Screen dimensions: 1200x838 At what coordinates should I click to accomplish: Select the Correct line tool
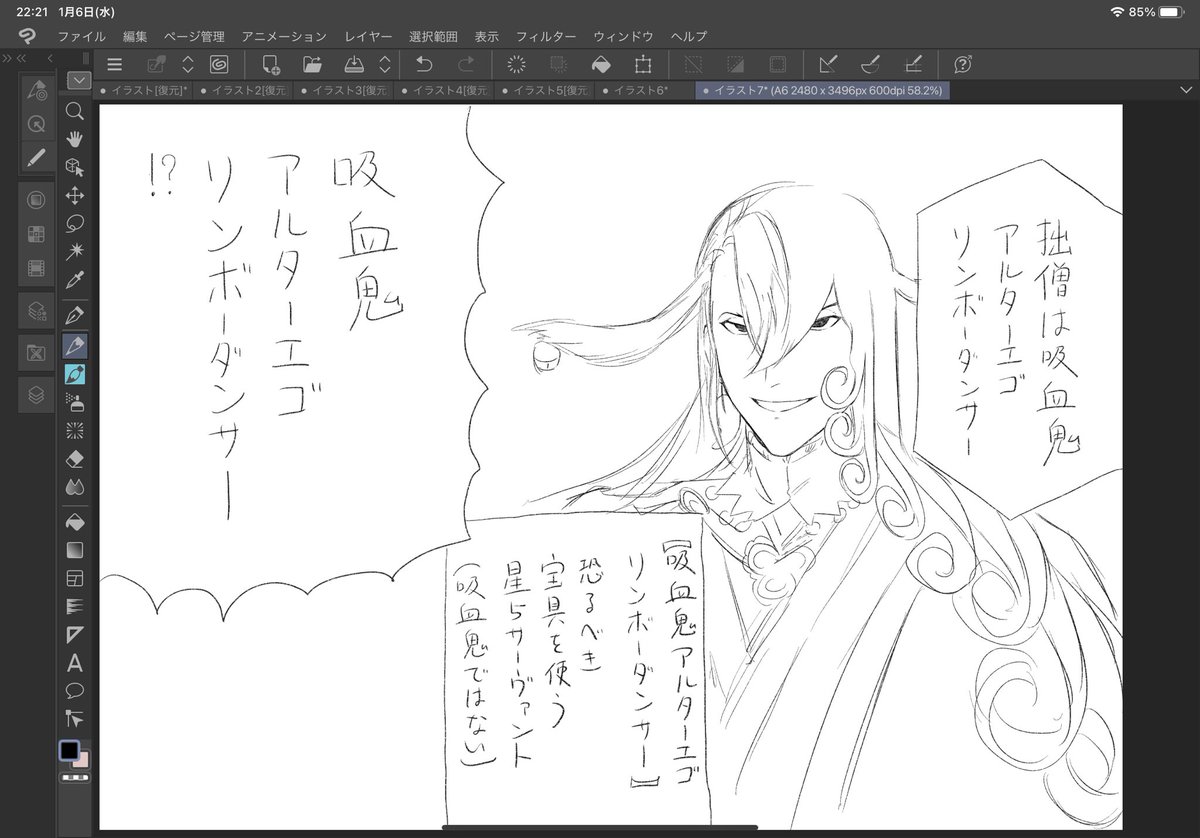pyautogui.click(x=74, y=718)
